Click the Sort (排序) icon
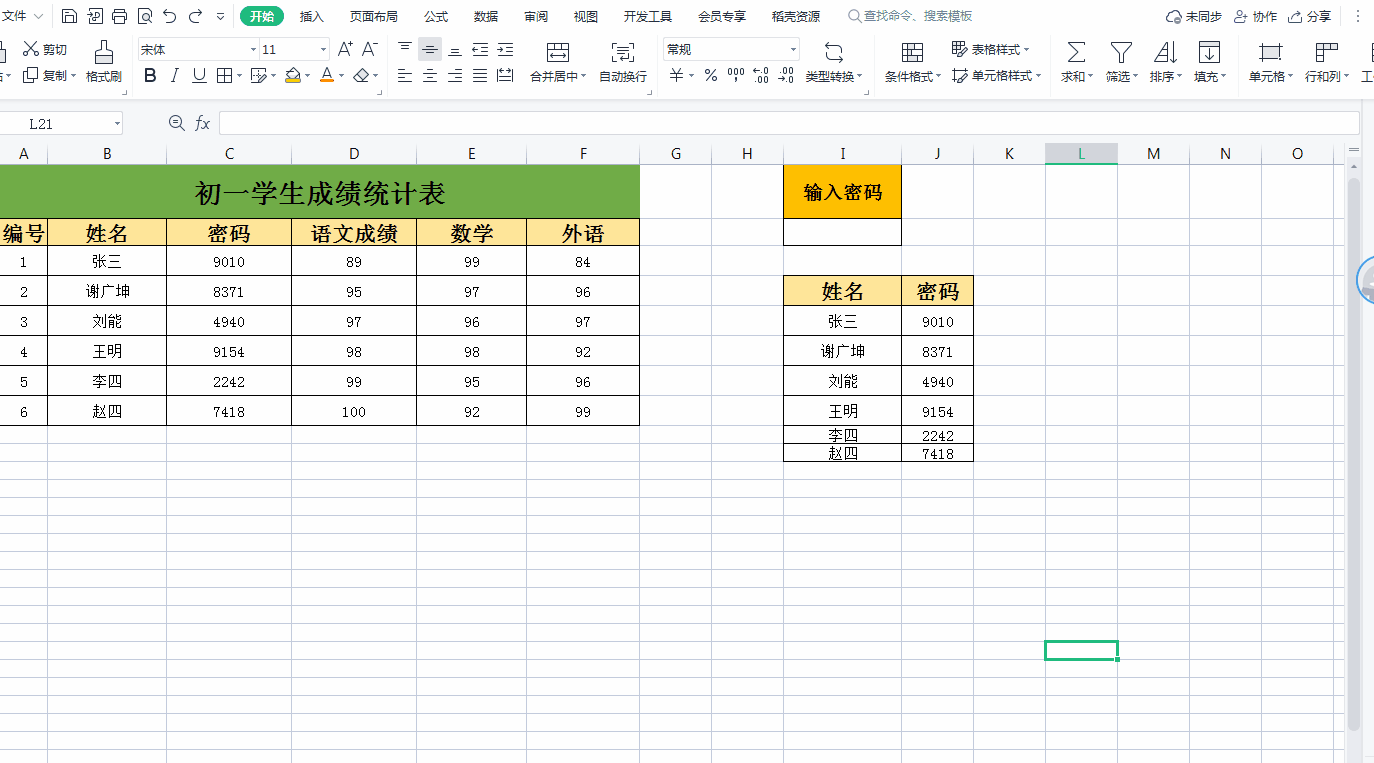The image size is (1374, 763). pyautogui.click(x=1165, y=53)
